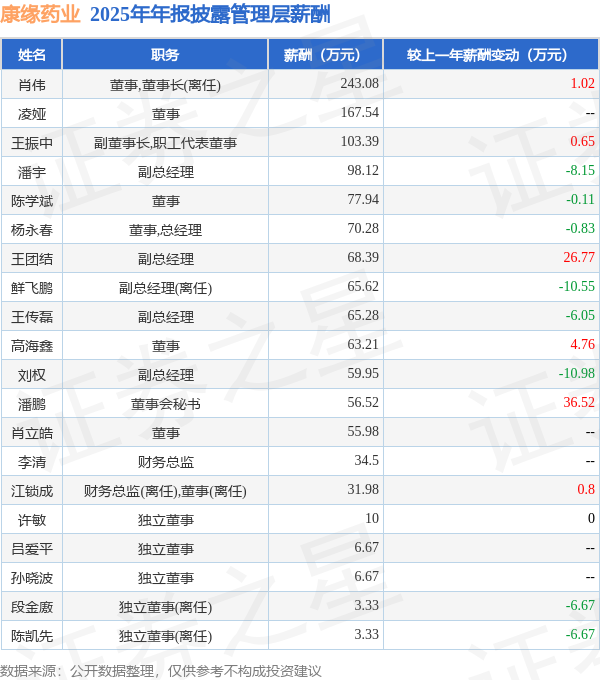This screenshot has width=600, height=680.
Task: Select the name 潘宇 in the table
Action: point(32,172)
